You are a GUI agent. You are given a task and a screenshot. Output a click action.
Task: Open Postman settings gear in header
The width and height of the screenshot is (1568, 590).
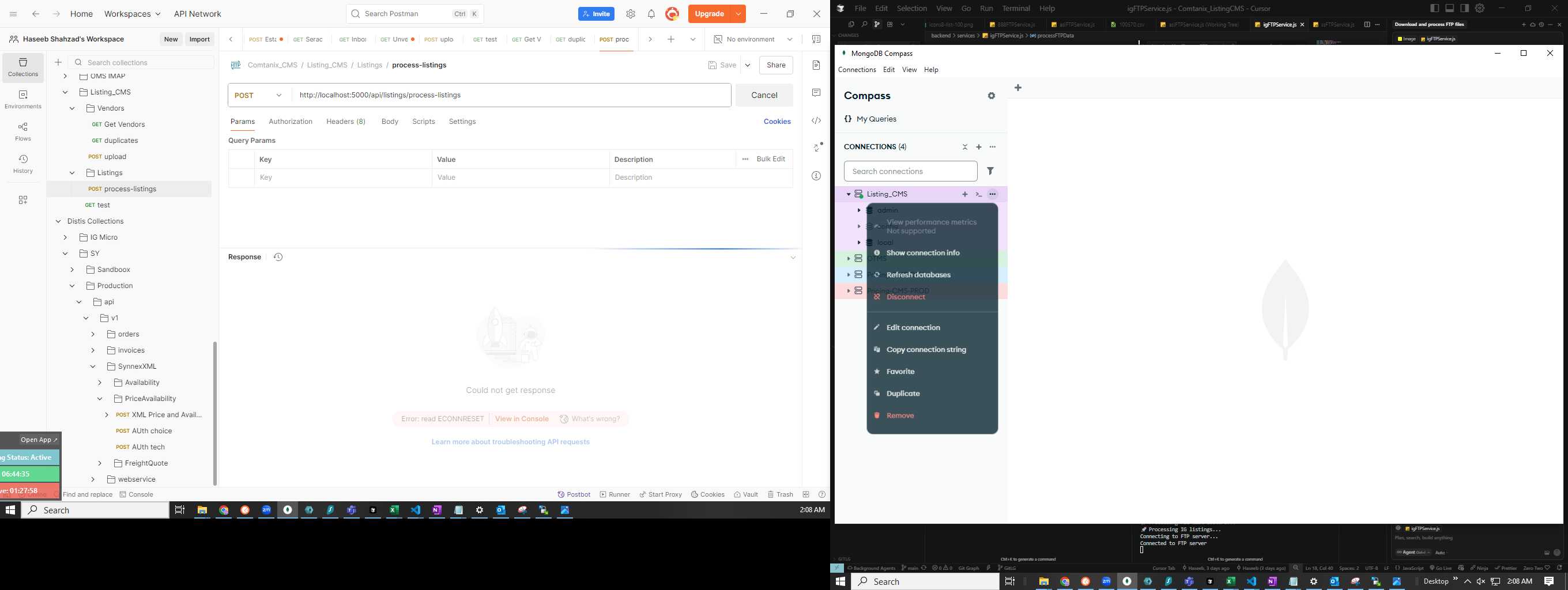[x=631, y=14]
